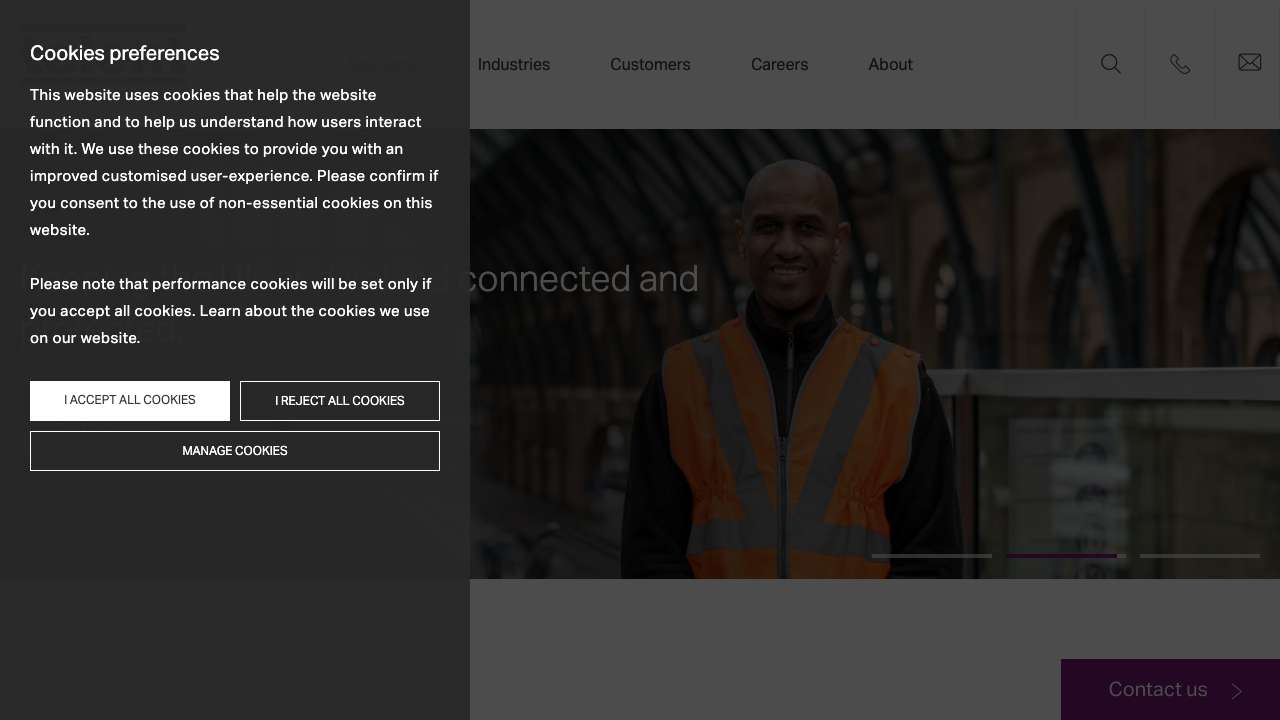Jump to the first carousel slide indicator

[931, 556]
